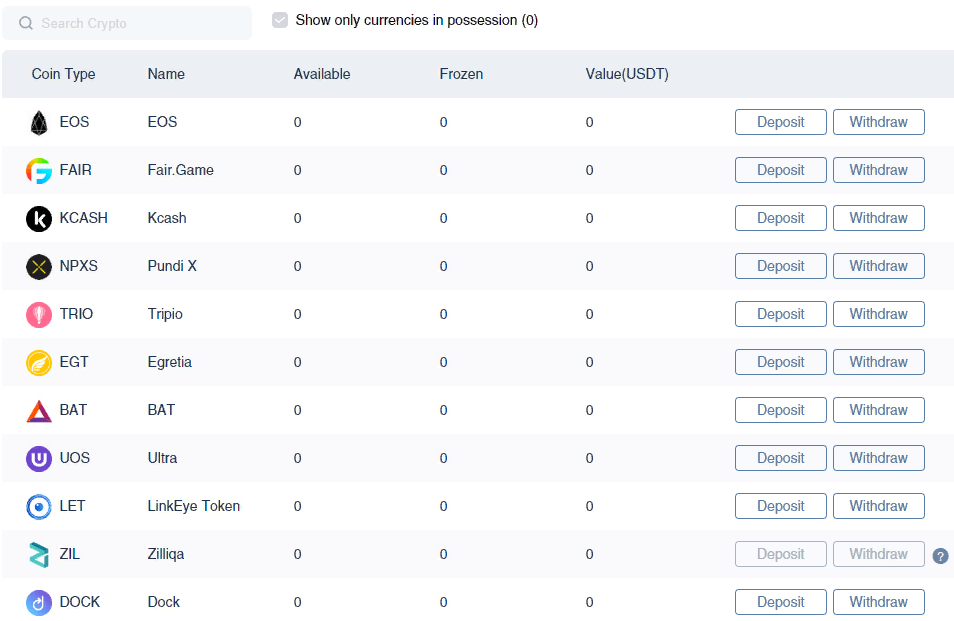This screenshot has width=954, height=621.
Task: Open Withdraw for Fair.Game
Action: 879,170
